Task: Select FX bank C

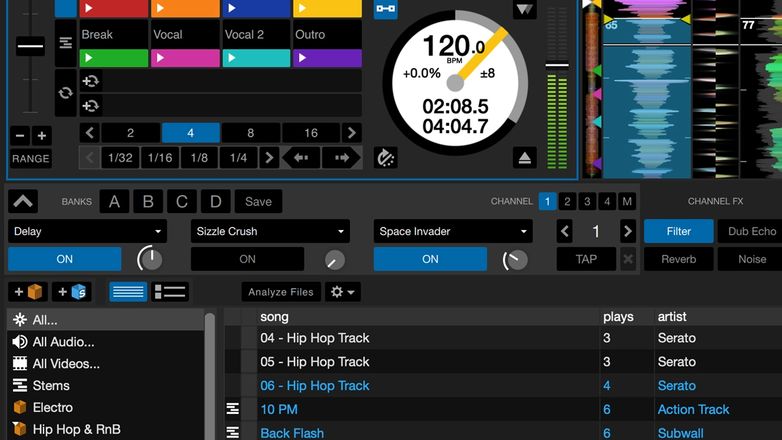Action: coord(182,202)
